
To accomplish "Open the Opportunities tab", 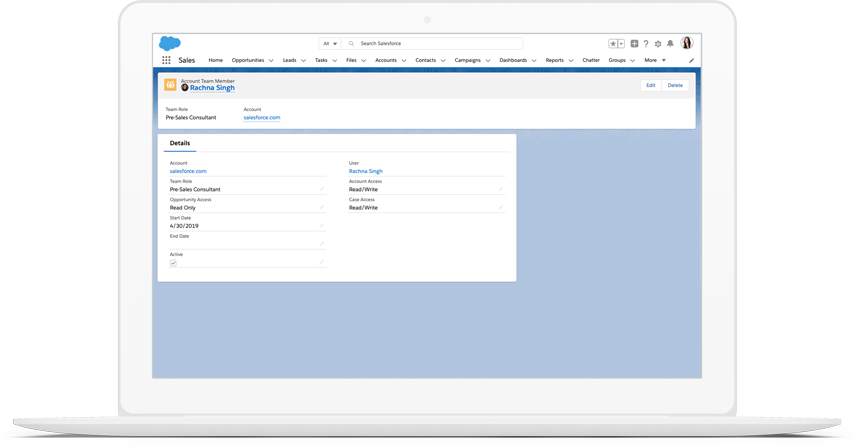I will pos(248,60).
